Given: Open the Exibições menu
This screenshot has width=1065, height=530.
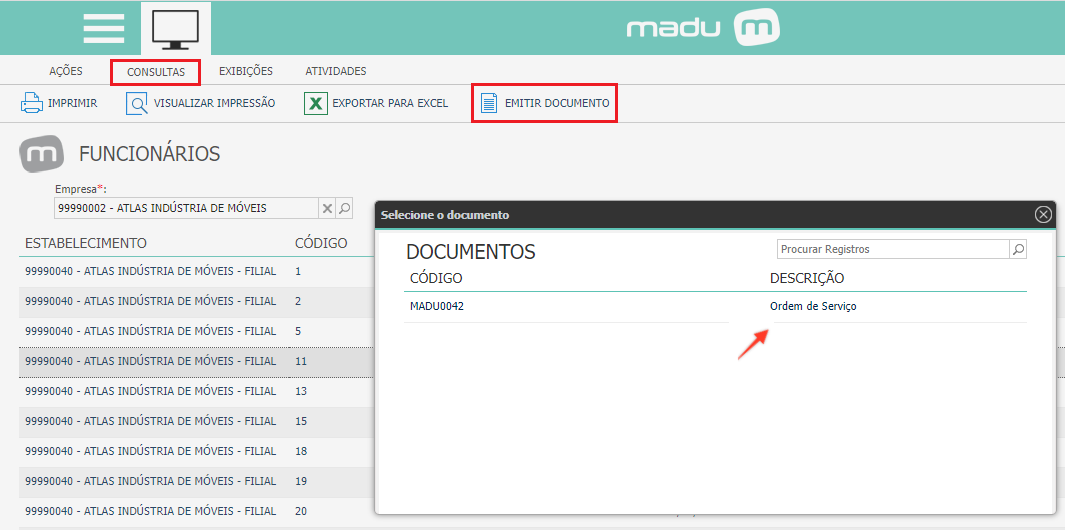Looking at the screenshot, I should click(x=246, y=71).
